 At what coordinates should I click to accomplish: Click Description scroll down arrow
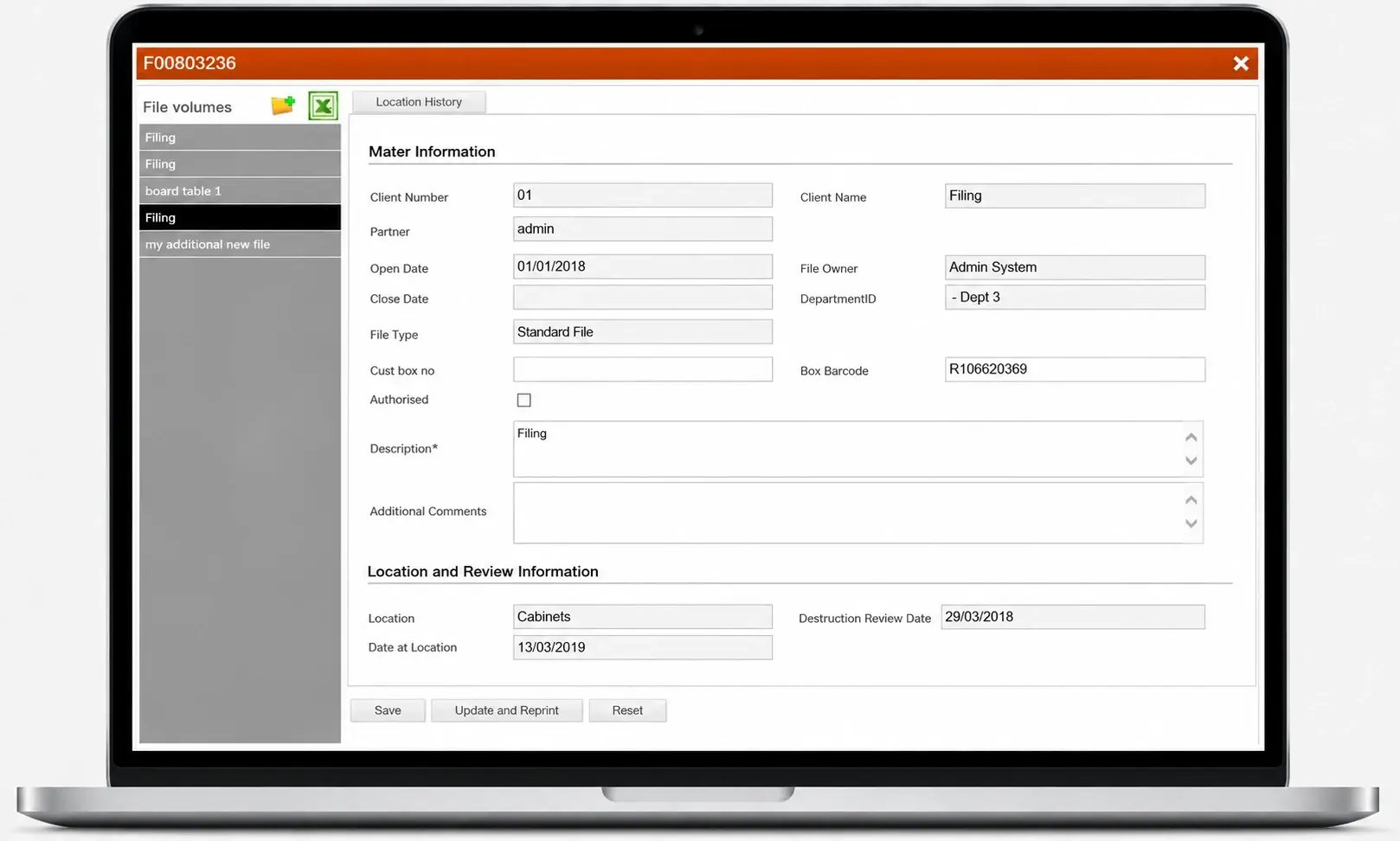[1191, 460]
